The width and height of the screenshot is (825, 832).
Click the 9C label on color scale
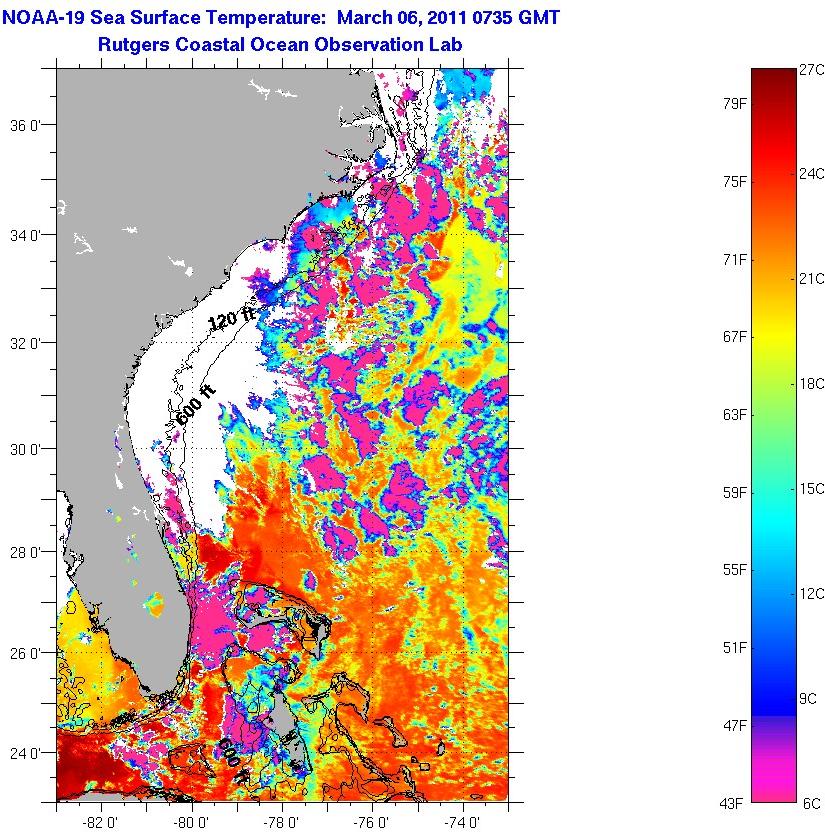tap(808, 698)
